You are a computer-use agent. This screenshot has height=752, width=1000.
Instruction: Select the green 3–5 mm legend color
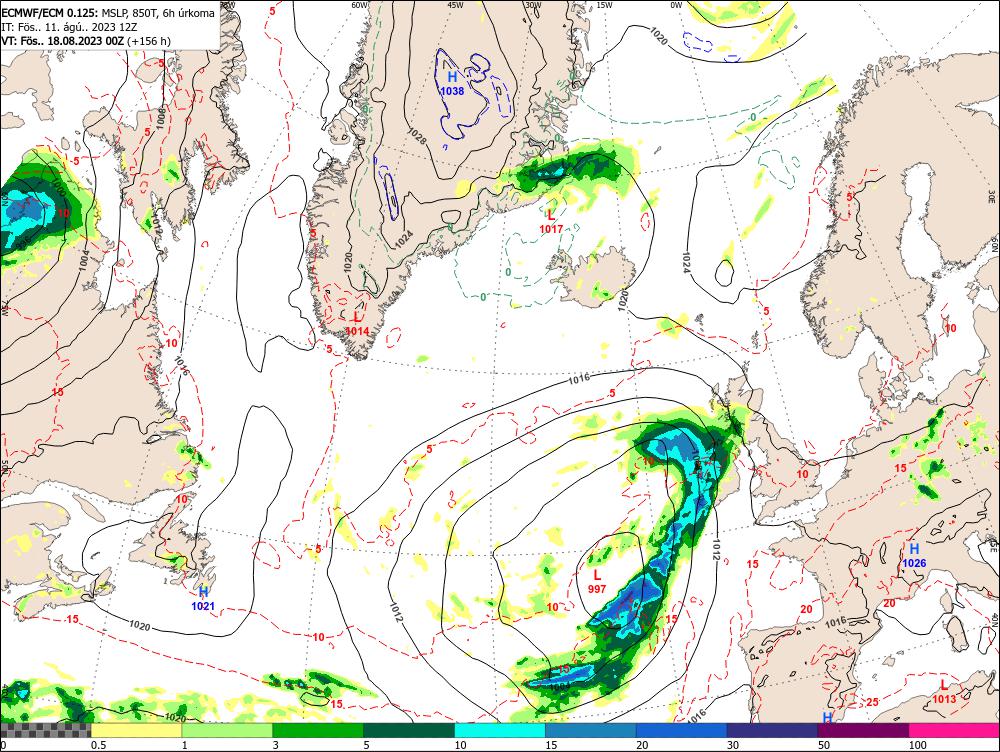(x=318, y=730)
